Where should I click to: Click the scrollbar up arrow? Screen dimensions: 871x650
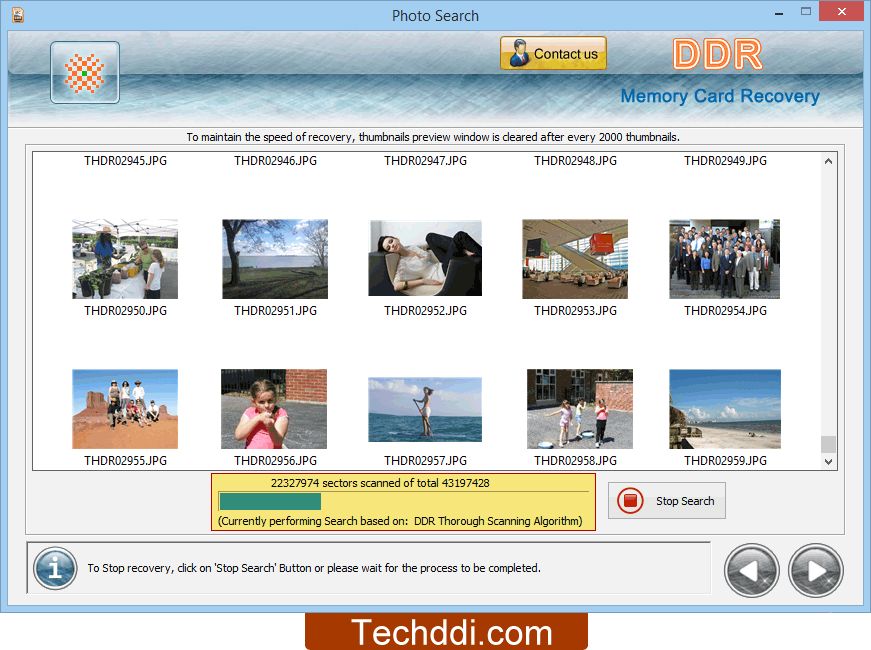click(828, 161)
